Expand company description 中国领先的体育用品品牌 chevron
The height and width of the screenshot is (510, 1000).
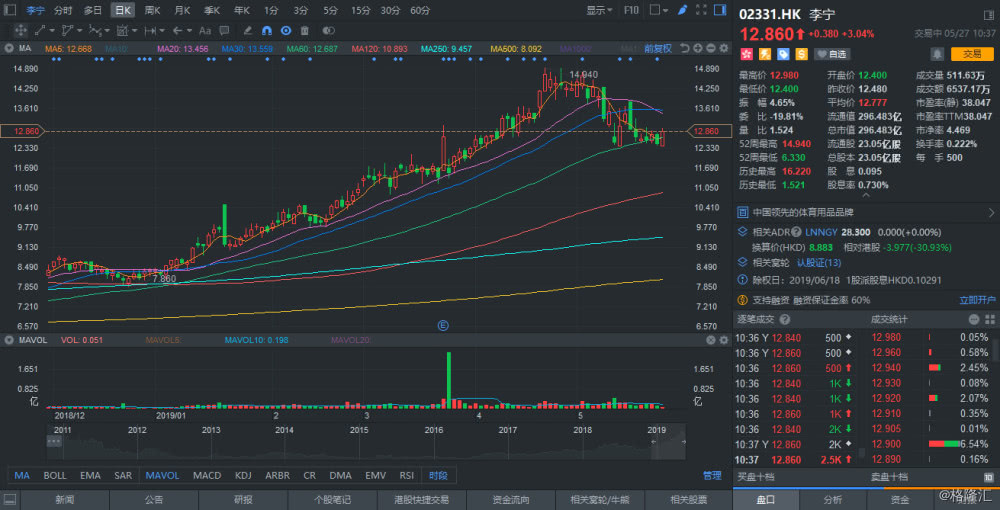click(991, 212)
